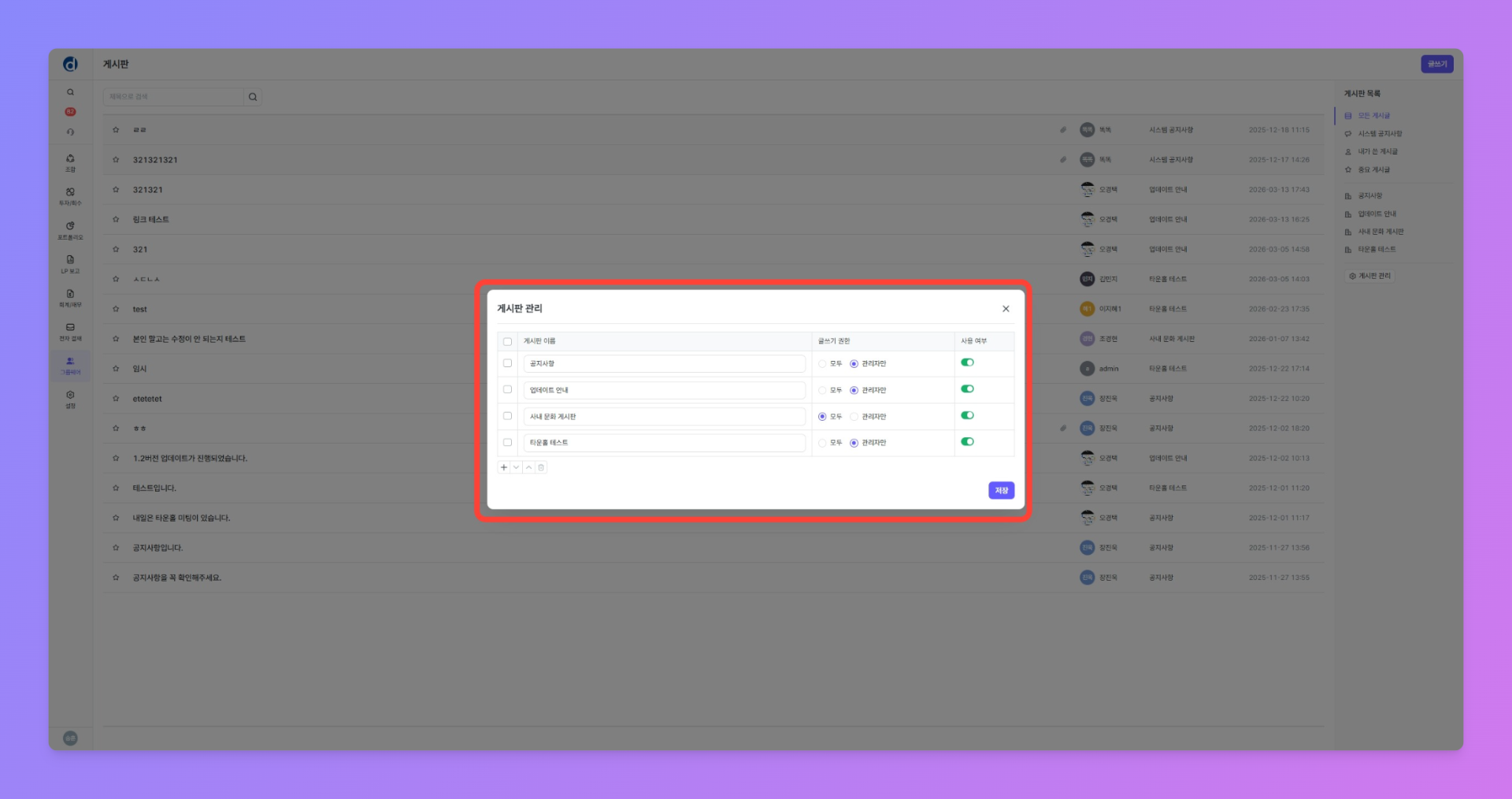Open the 그룹웨어 sidebar menu
The height and width of the screenshot is (799, 1512).
click(70, 366)
